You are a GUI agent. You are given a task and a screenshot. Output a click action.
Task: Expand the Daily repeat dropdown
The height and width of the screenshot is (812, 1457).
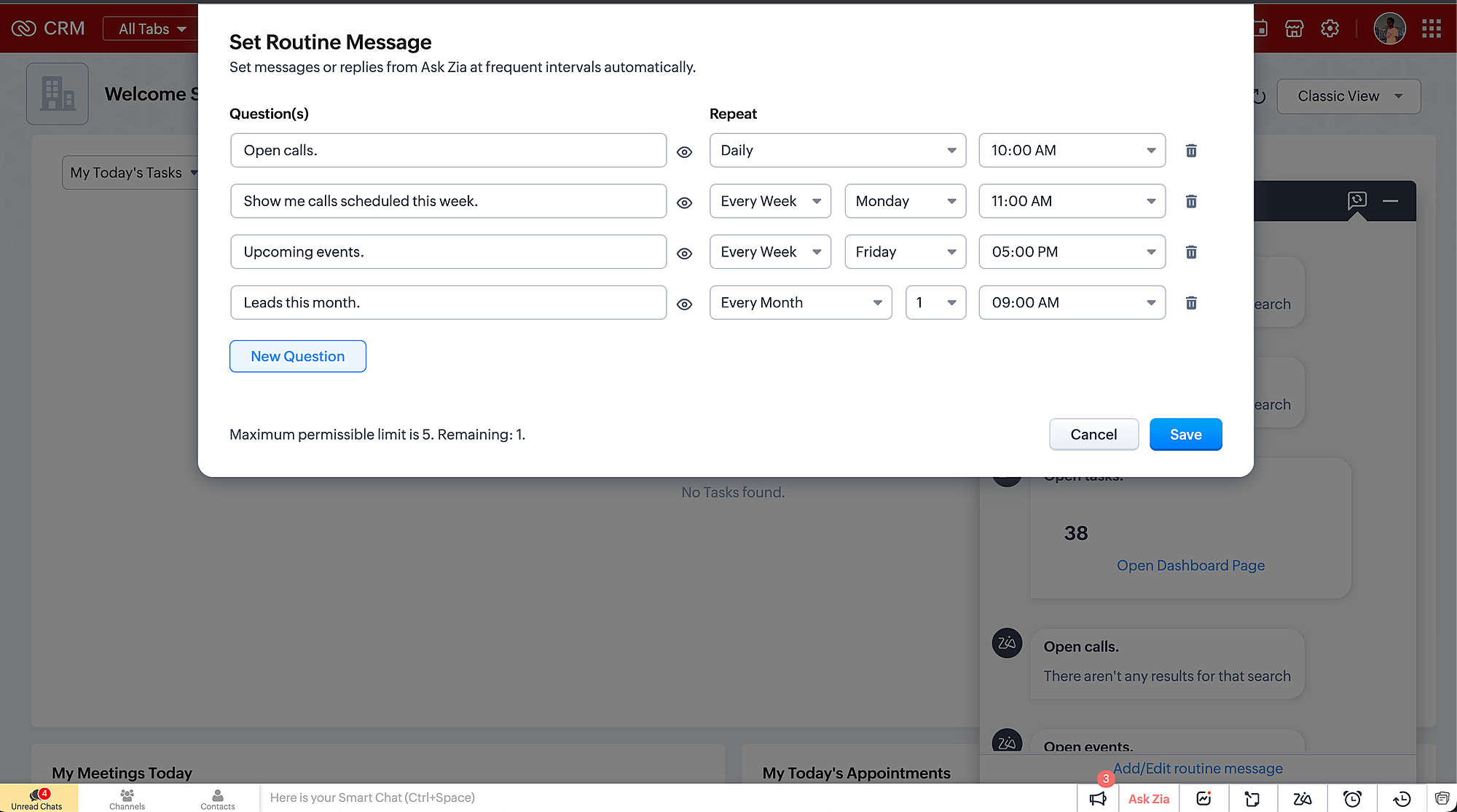837,151
